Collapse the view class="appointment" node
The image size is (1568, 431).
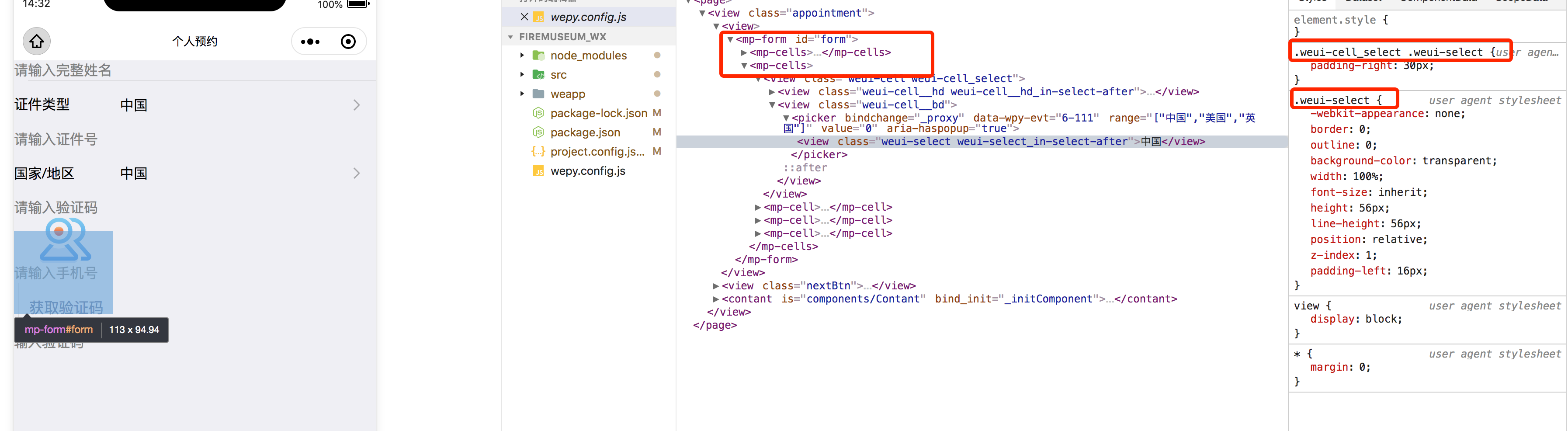[x=702, y=14]
